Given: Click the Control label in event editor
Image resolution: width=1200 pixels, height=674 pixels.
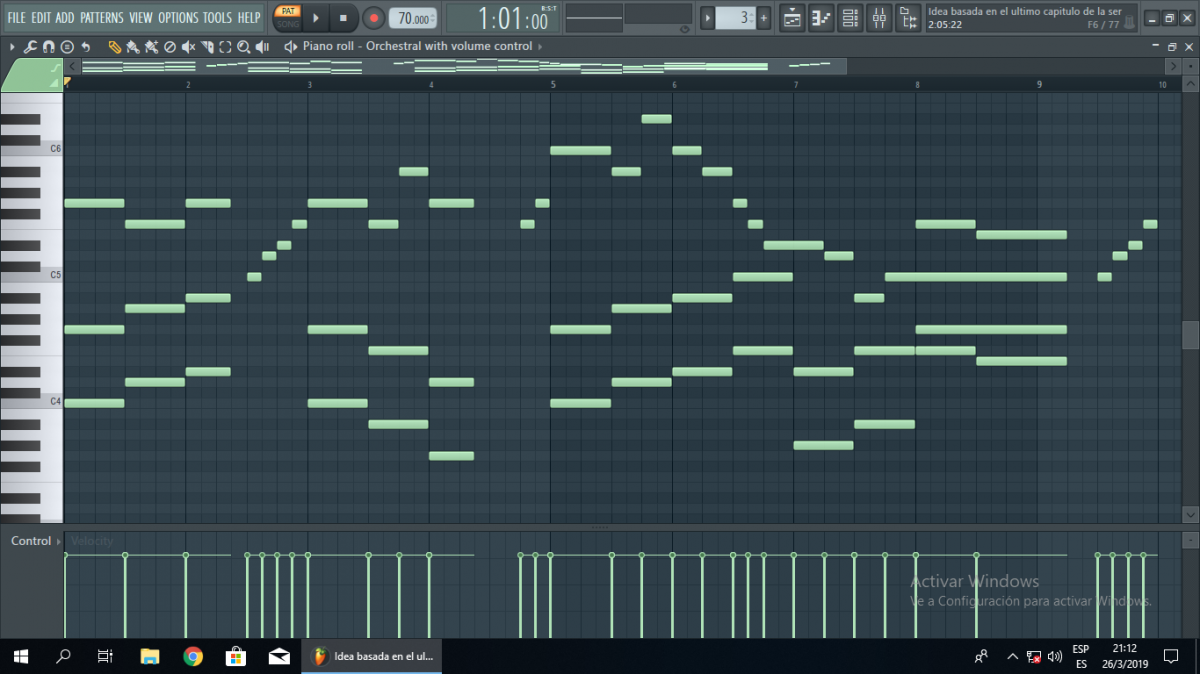Looking at the screenshot, I should pyautogui.click(x=31, y=541).
